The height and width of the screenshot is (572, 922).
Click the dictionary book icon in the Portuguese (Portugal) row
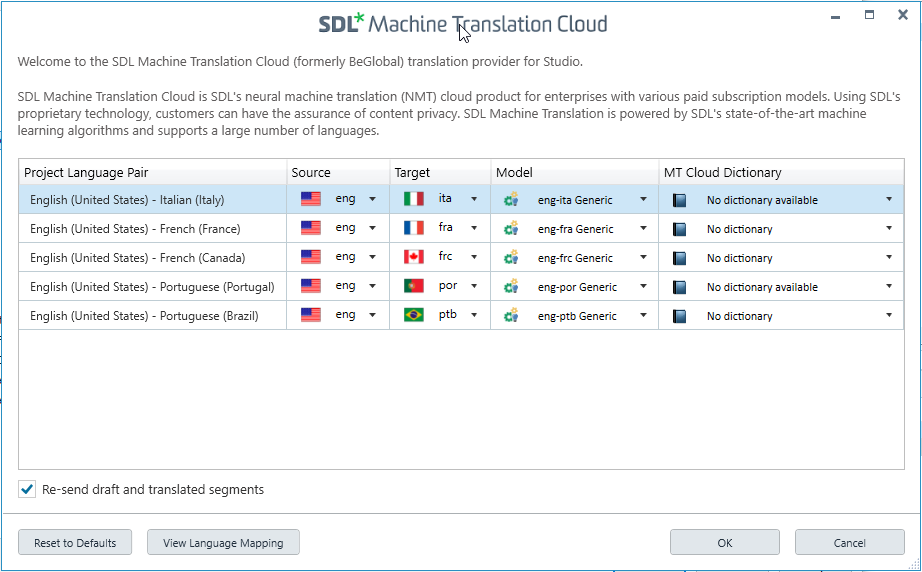click(x=679, y=287)
